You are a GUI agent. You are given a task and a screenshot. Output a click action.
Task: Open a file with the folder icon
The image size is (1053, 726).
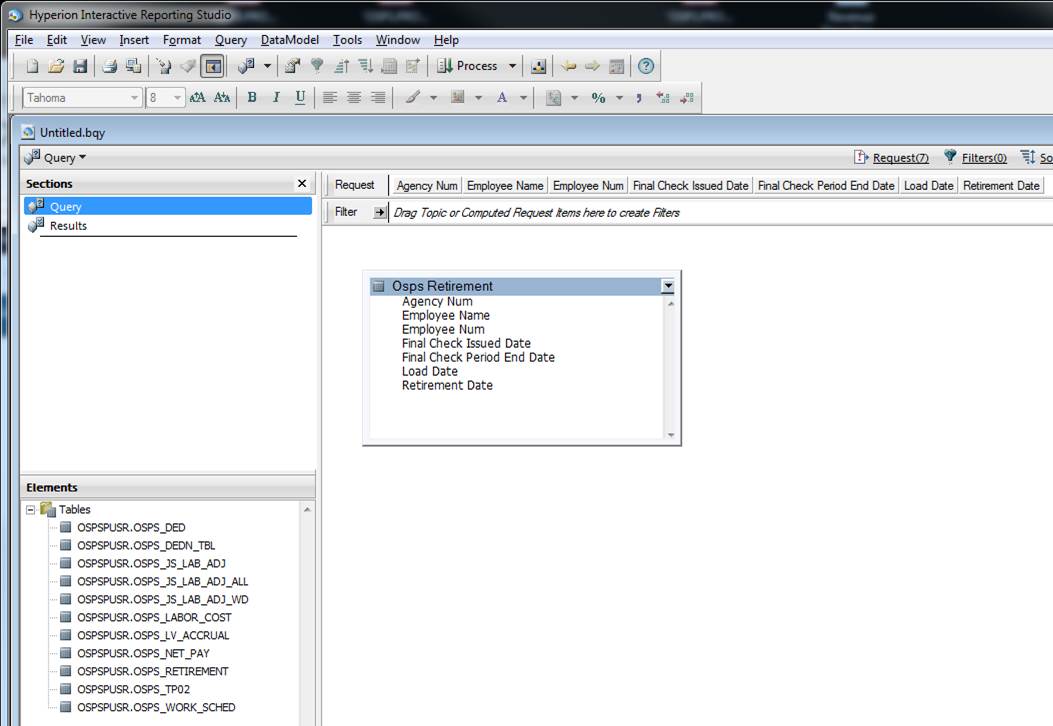(56, 66)
